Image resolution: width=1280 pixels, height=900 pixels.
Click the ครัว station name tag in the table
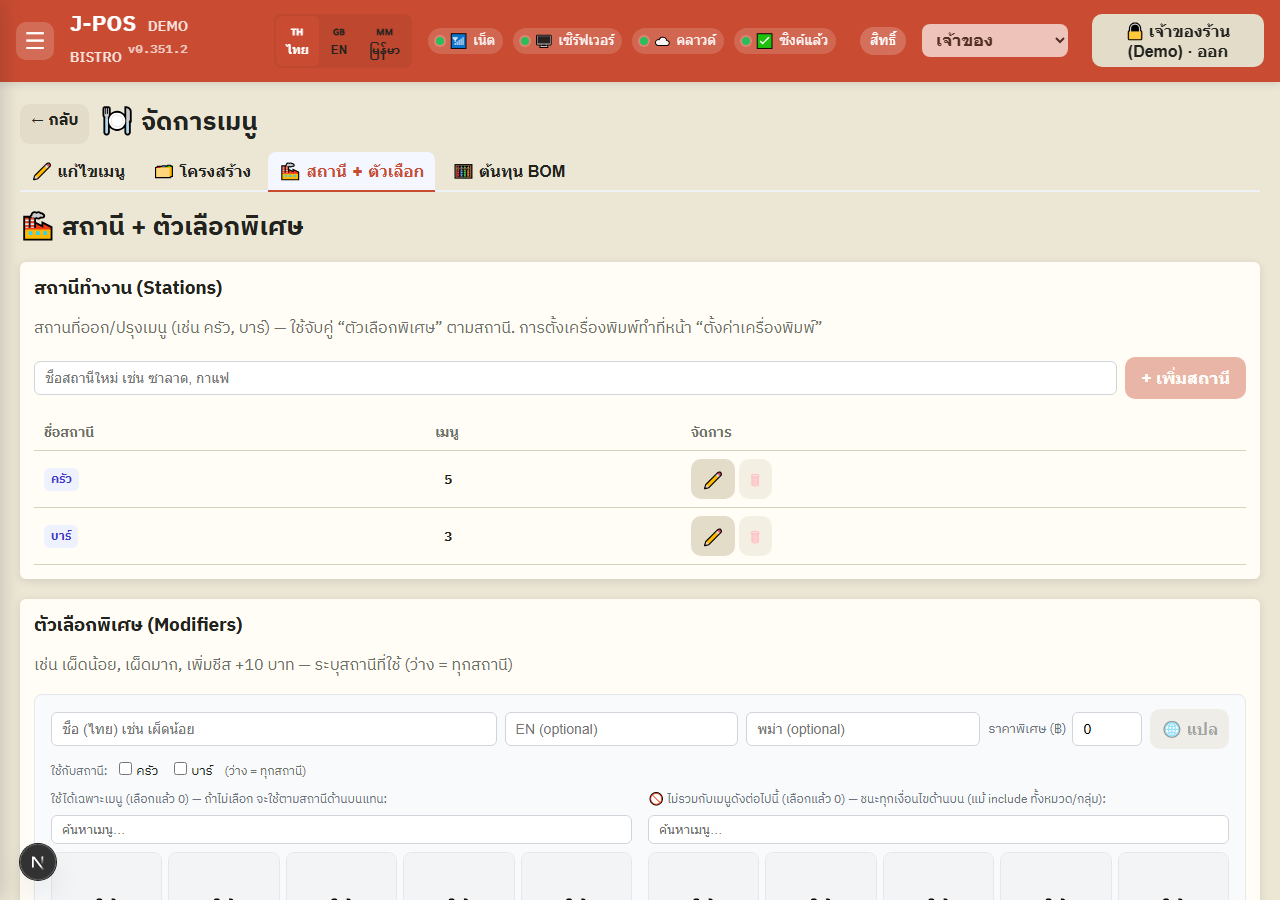61,479
